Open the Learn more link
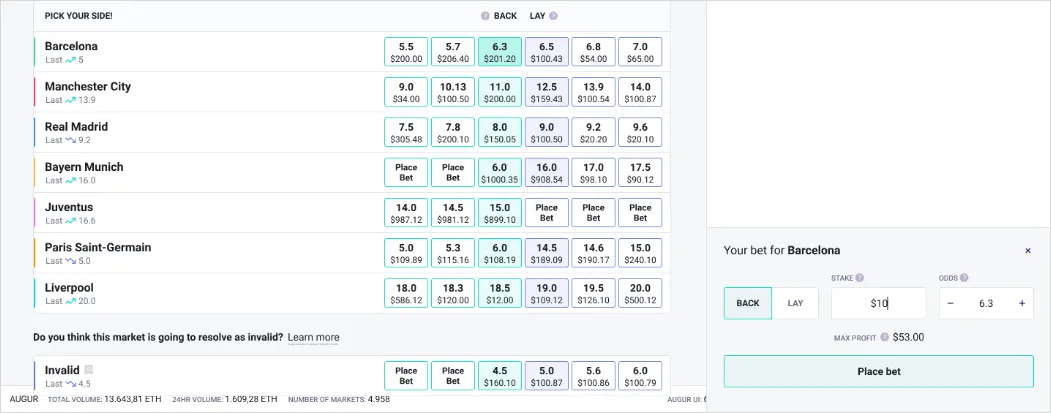Image resolution: width=1051 pixels, height=413 pixels. coord(313,337)
